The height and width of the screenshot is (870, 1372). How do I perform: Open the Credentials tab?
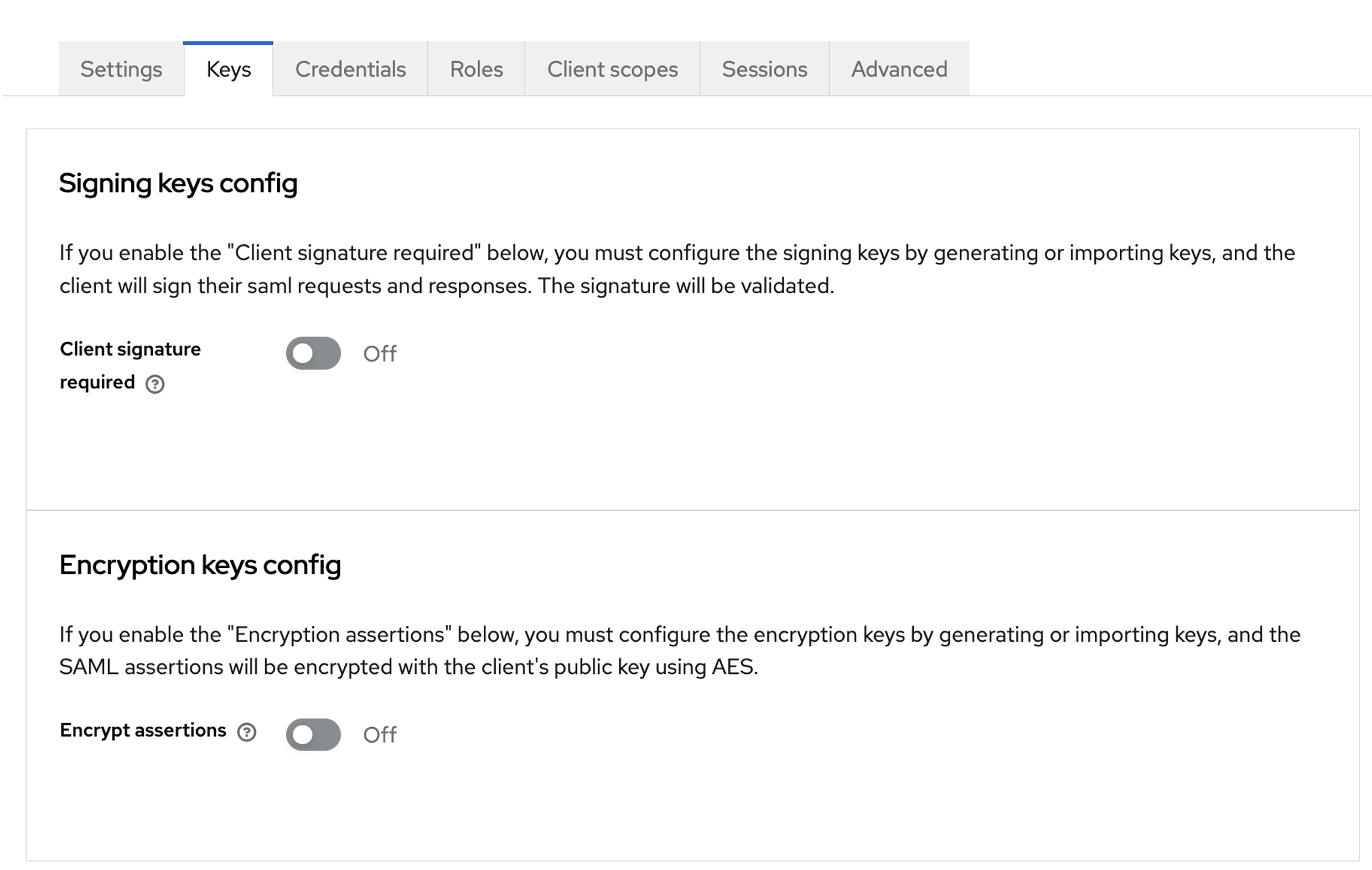(x=350, y=70)
